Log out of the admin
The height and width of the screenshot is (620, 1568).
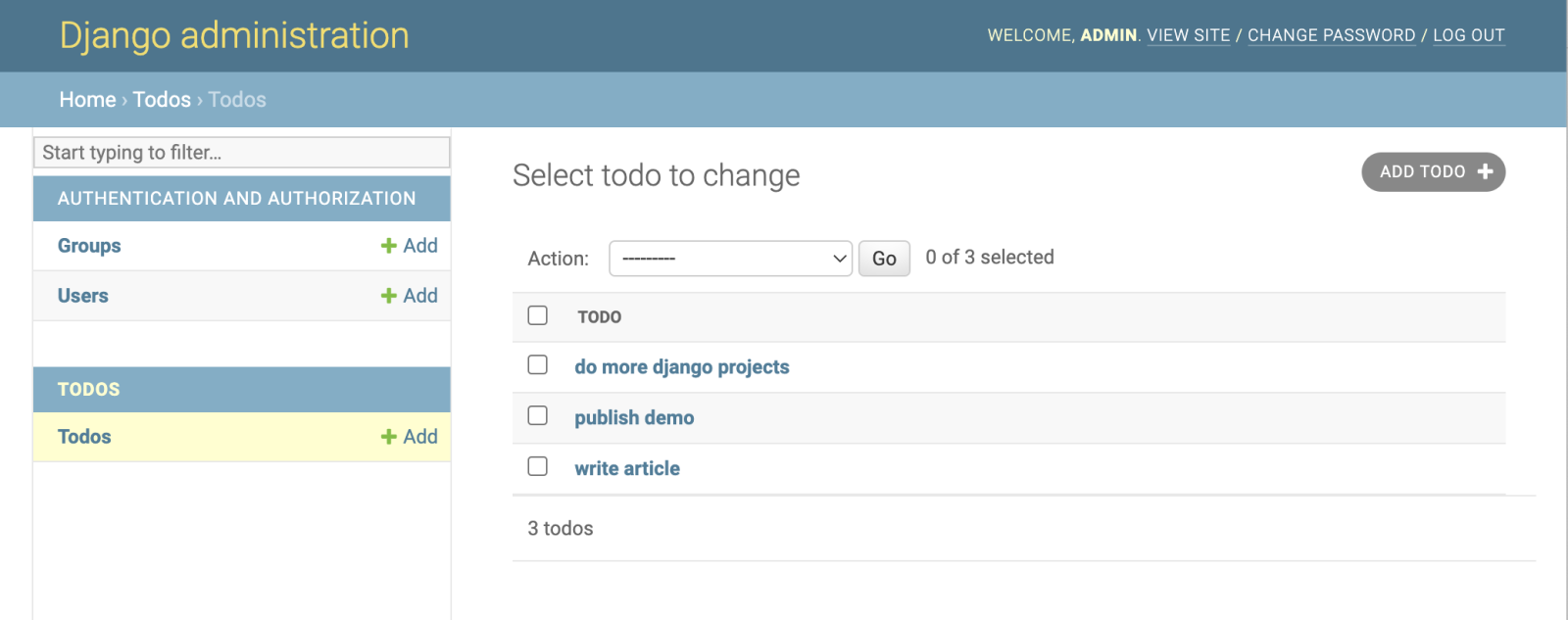[1468, 35]
